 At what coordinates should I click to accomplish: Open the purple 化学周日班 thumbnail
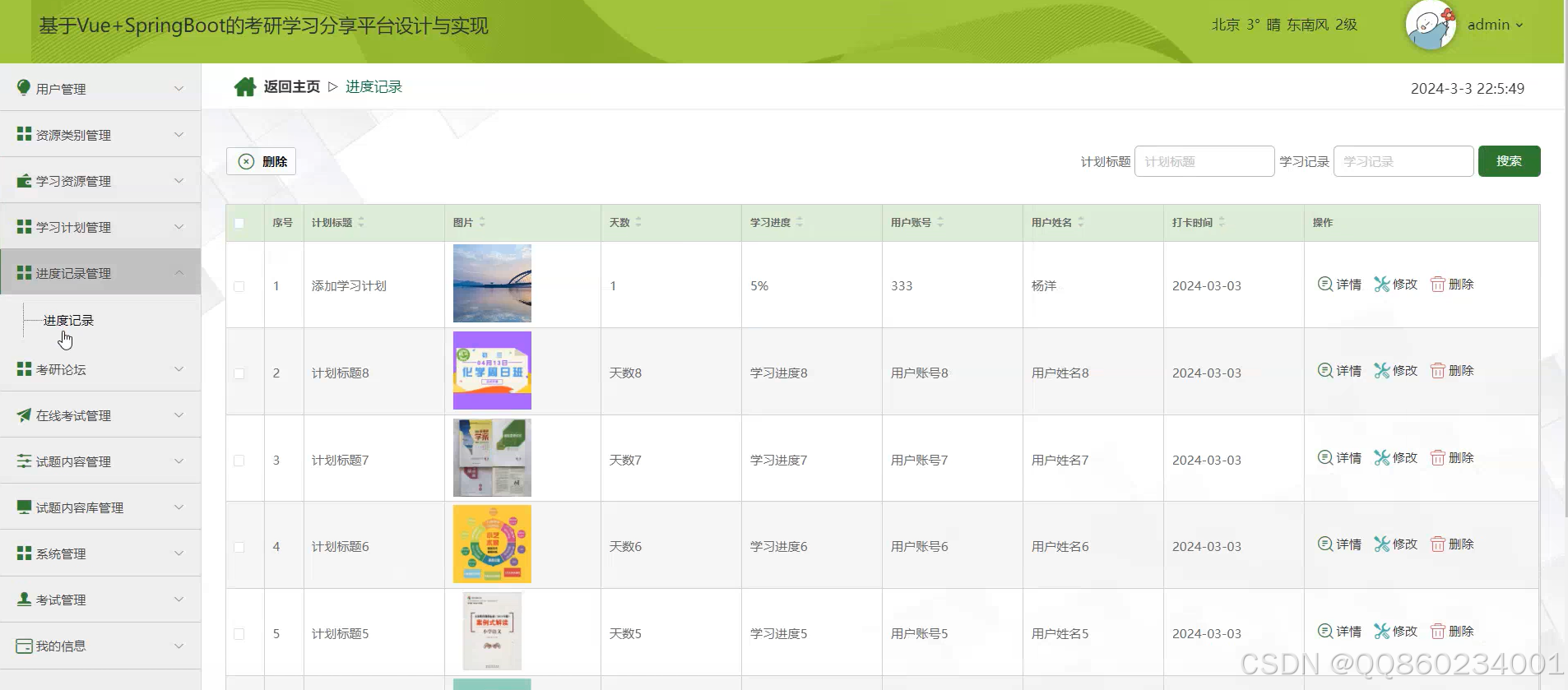(492, 370)
